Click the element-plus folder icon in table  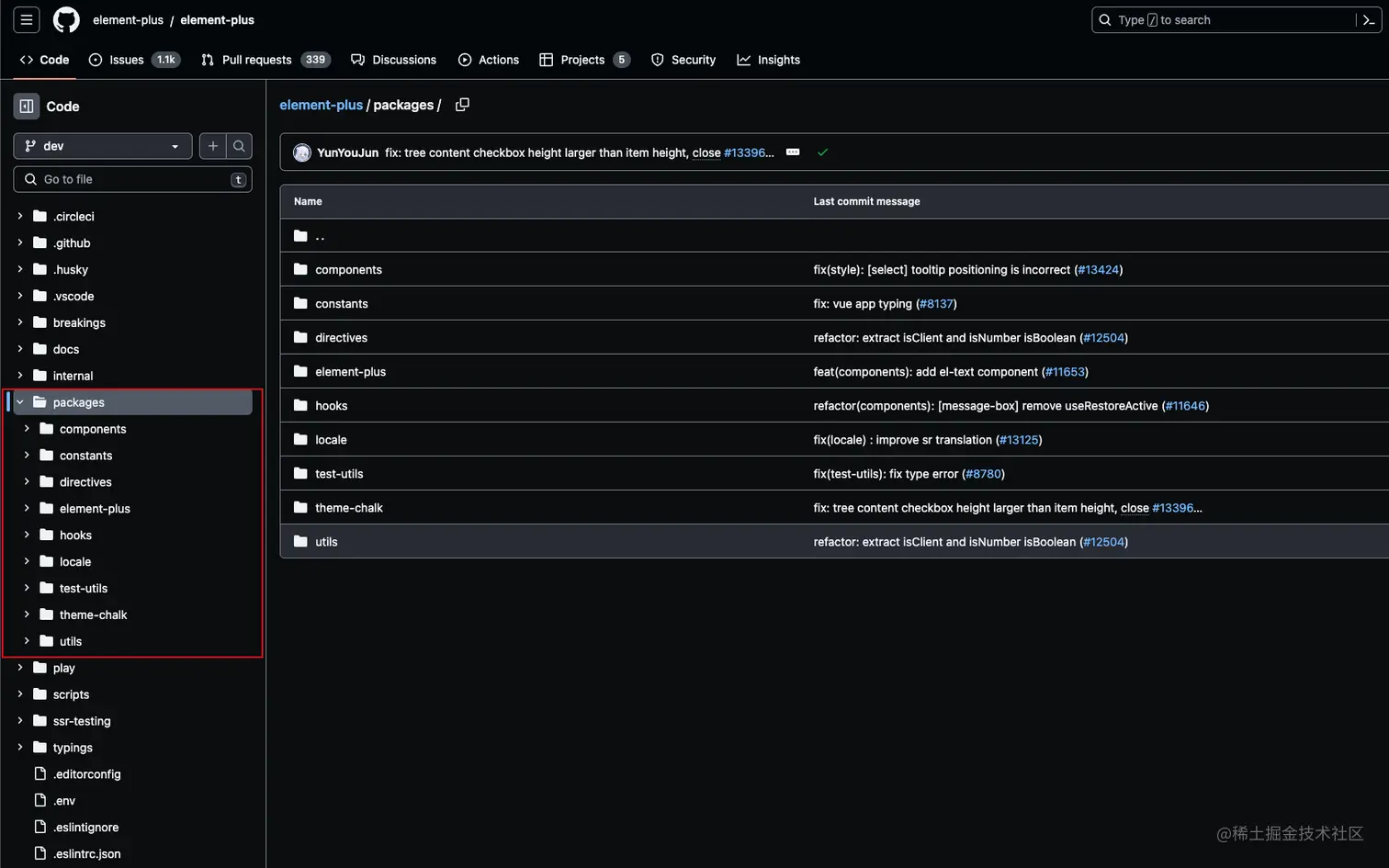click(x=300, y=371)
